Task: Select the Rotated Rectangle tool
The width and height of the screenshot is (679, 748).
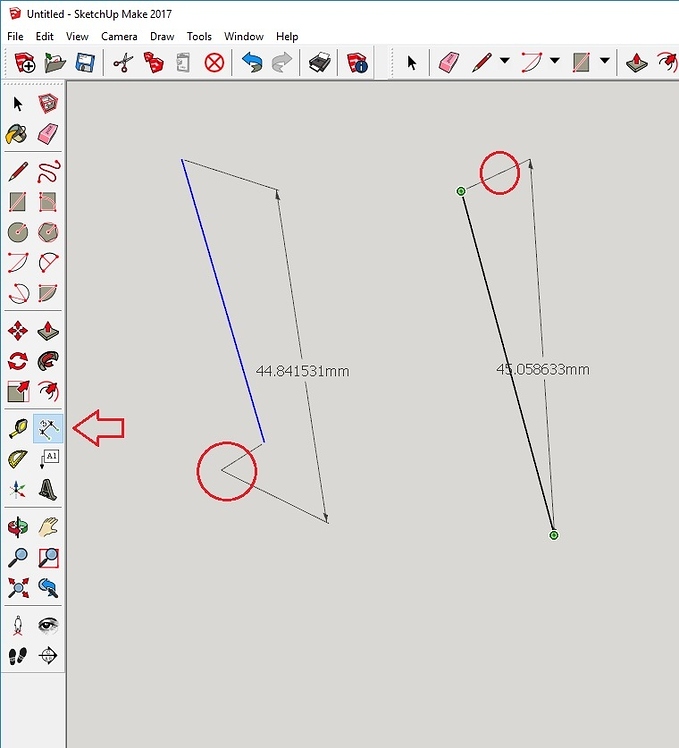Action: tap(48, 202)
